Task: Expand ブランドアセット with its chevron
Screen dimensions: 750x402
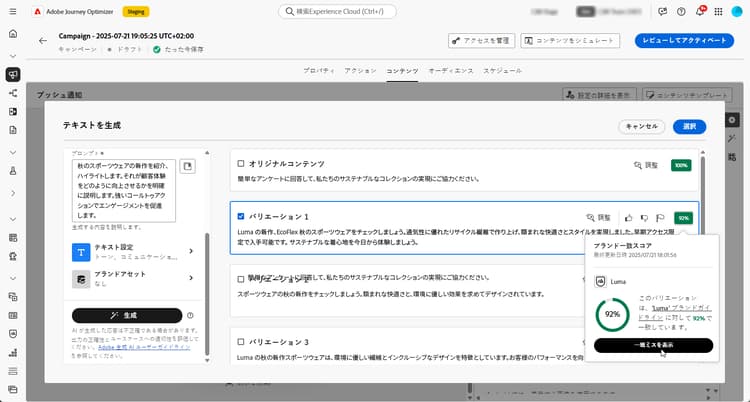Action: [x=191, y=278]
